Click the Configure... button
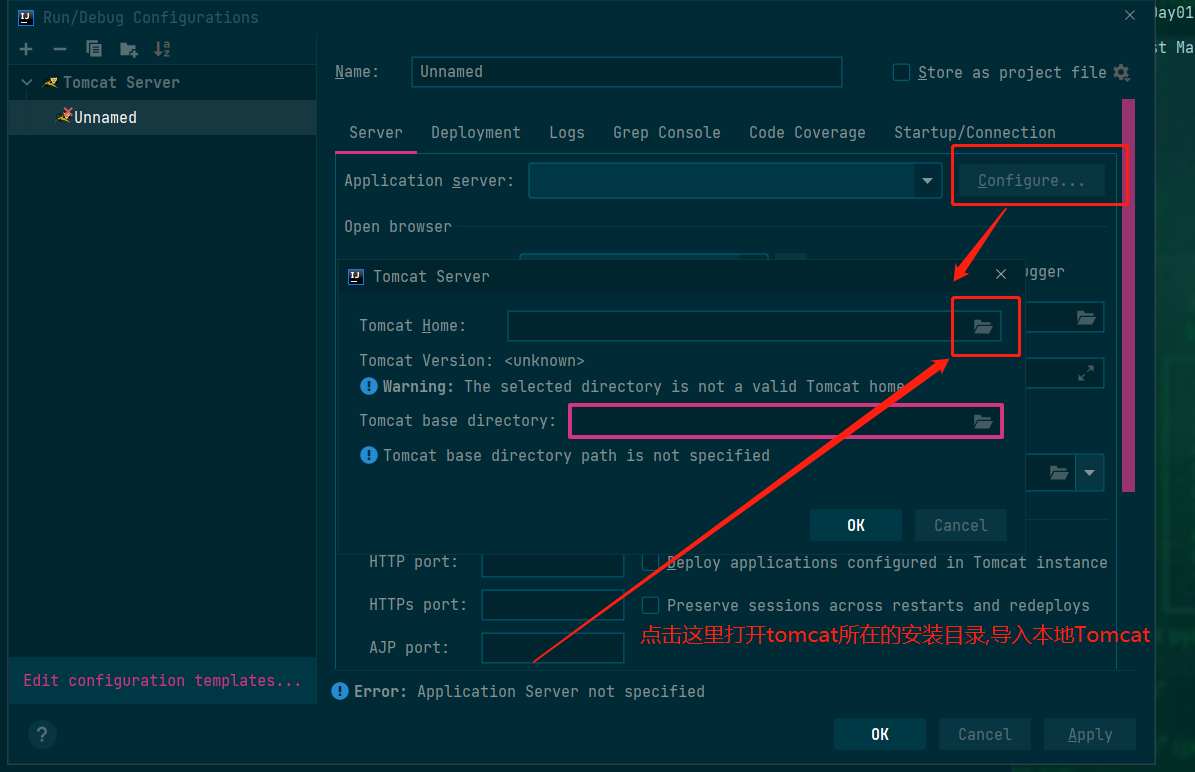This screenshot has width=1195, height=772. pos(1031,181)
